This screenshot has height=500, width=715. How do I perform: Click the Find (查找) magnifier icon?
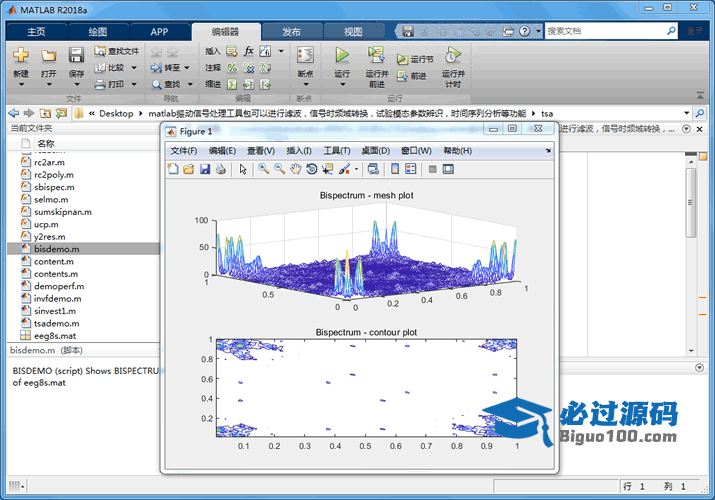coord(156,84)
